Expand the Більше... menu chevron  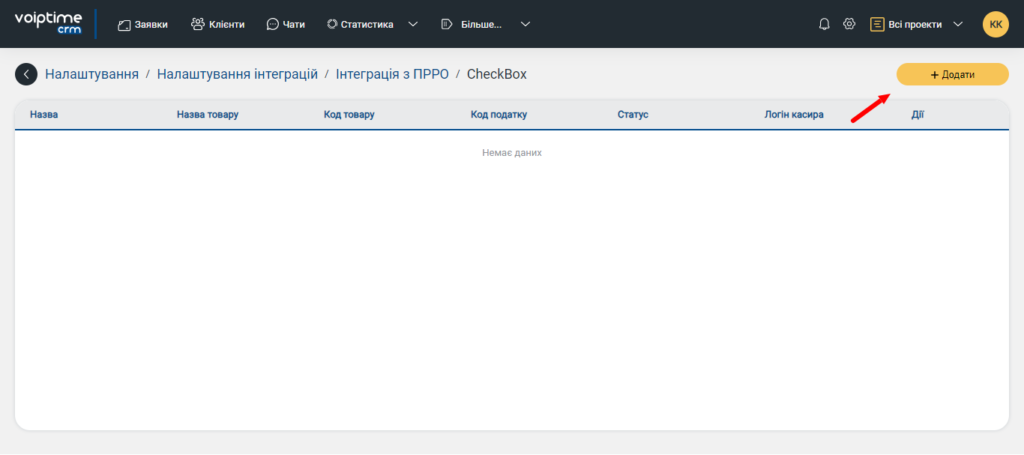(x=525, y=24)
